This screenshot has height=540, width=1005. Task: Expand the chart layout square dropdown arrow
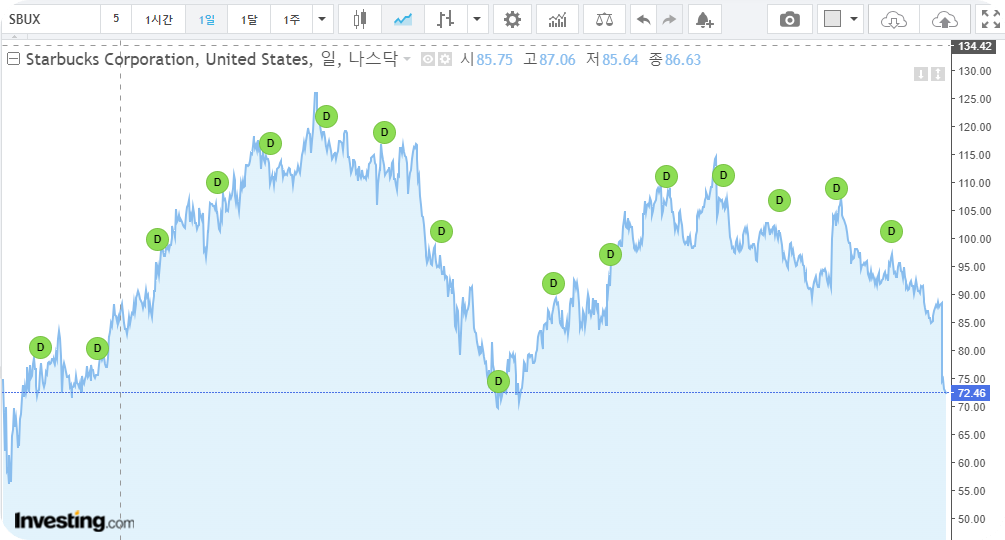pos(854,19)
